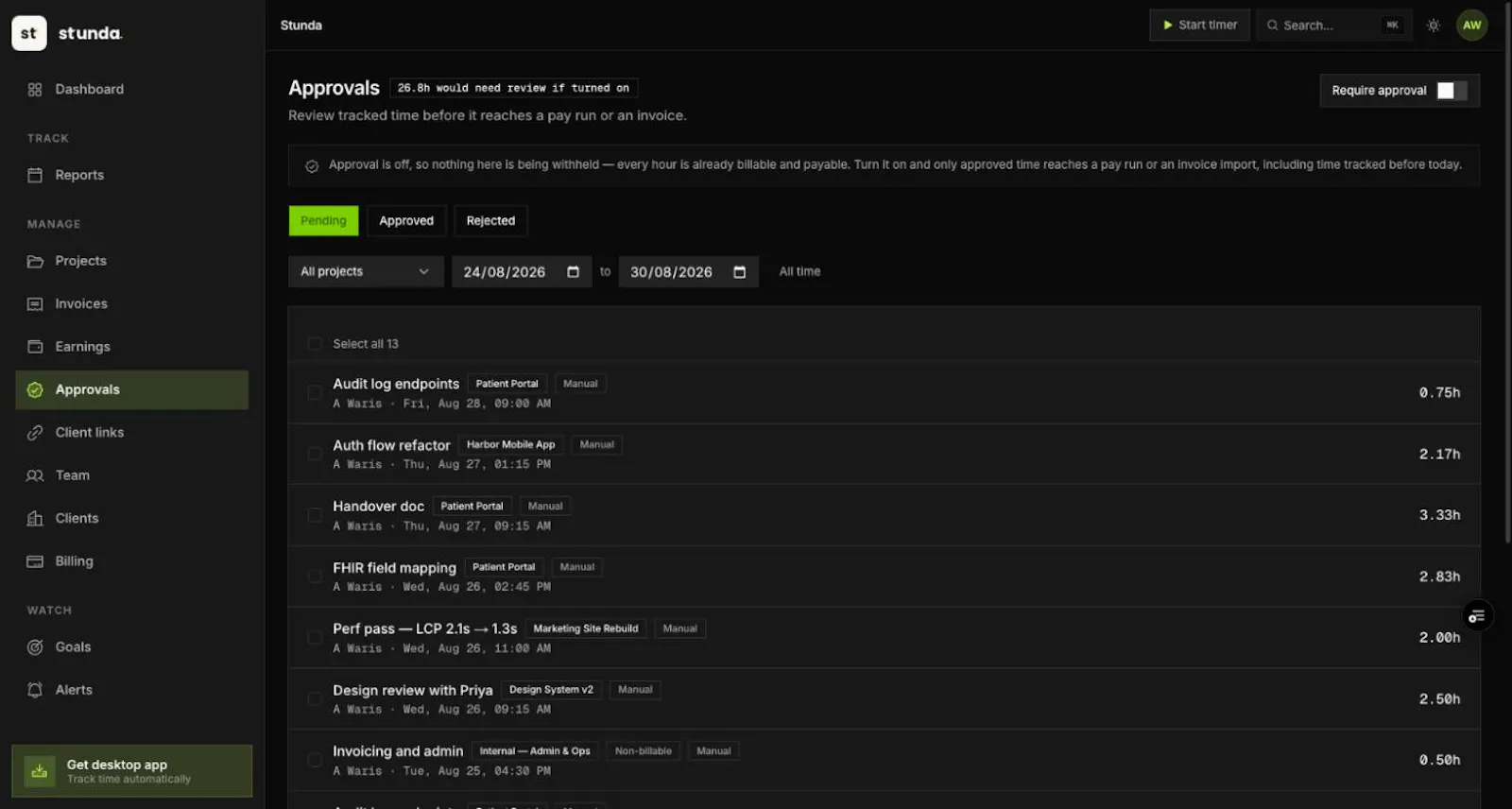This screenshot has height=809, width=1512.
Task: Open the Dashboard grid icon
Action: 35,90
